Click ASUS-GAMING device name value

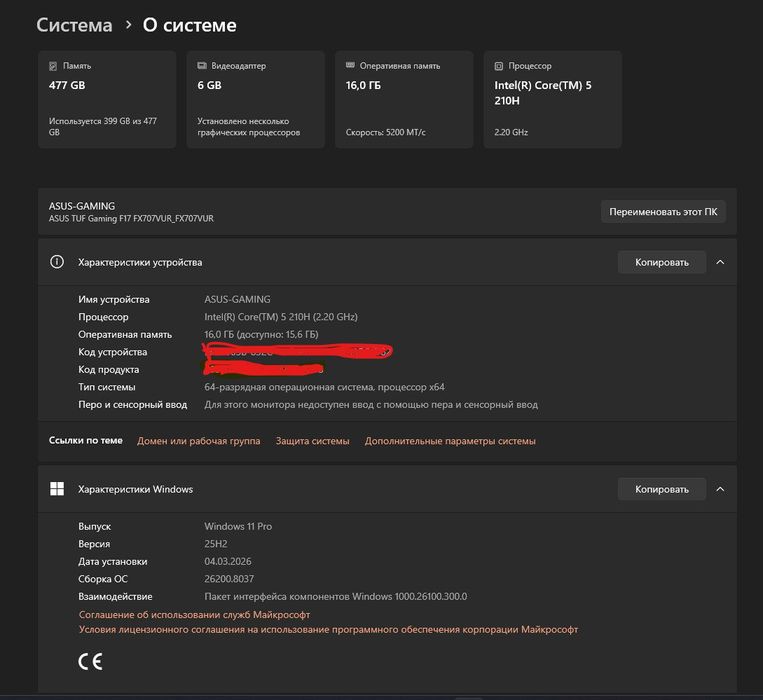point(237,299)
